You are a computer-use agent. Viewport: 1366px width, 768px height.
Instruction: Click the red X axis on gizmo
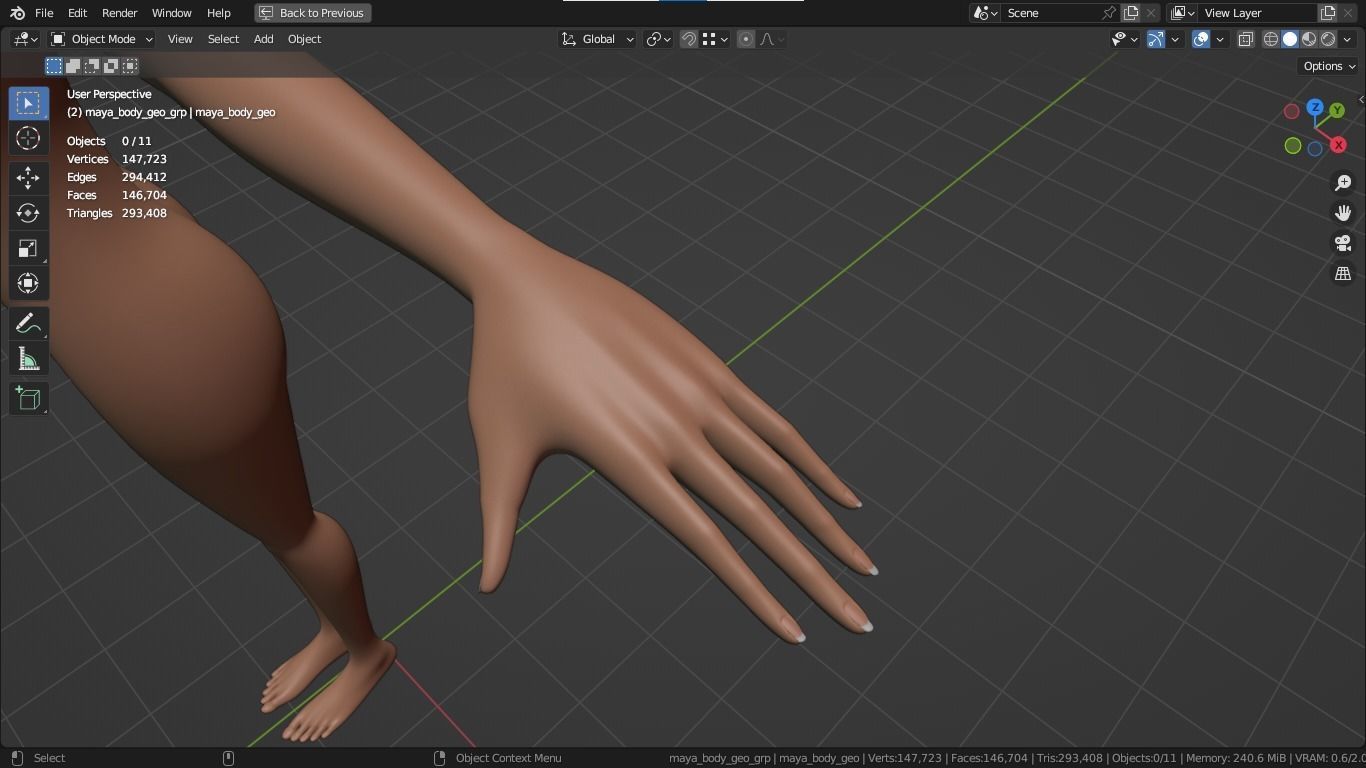1338,145
